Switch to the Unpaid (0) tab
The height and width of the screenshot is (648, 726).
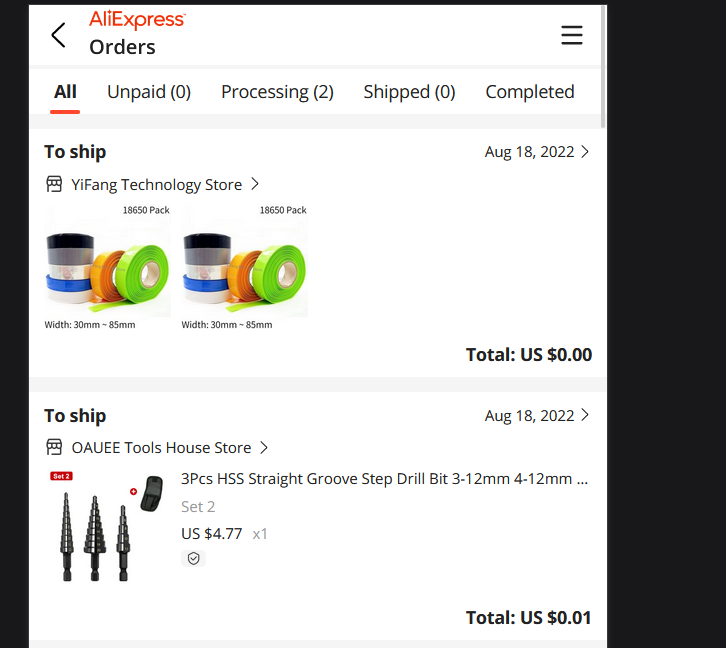tap(149, 92)
